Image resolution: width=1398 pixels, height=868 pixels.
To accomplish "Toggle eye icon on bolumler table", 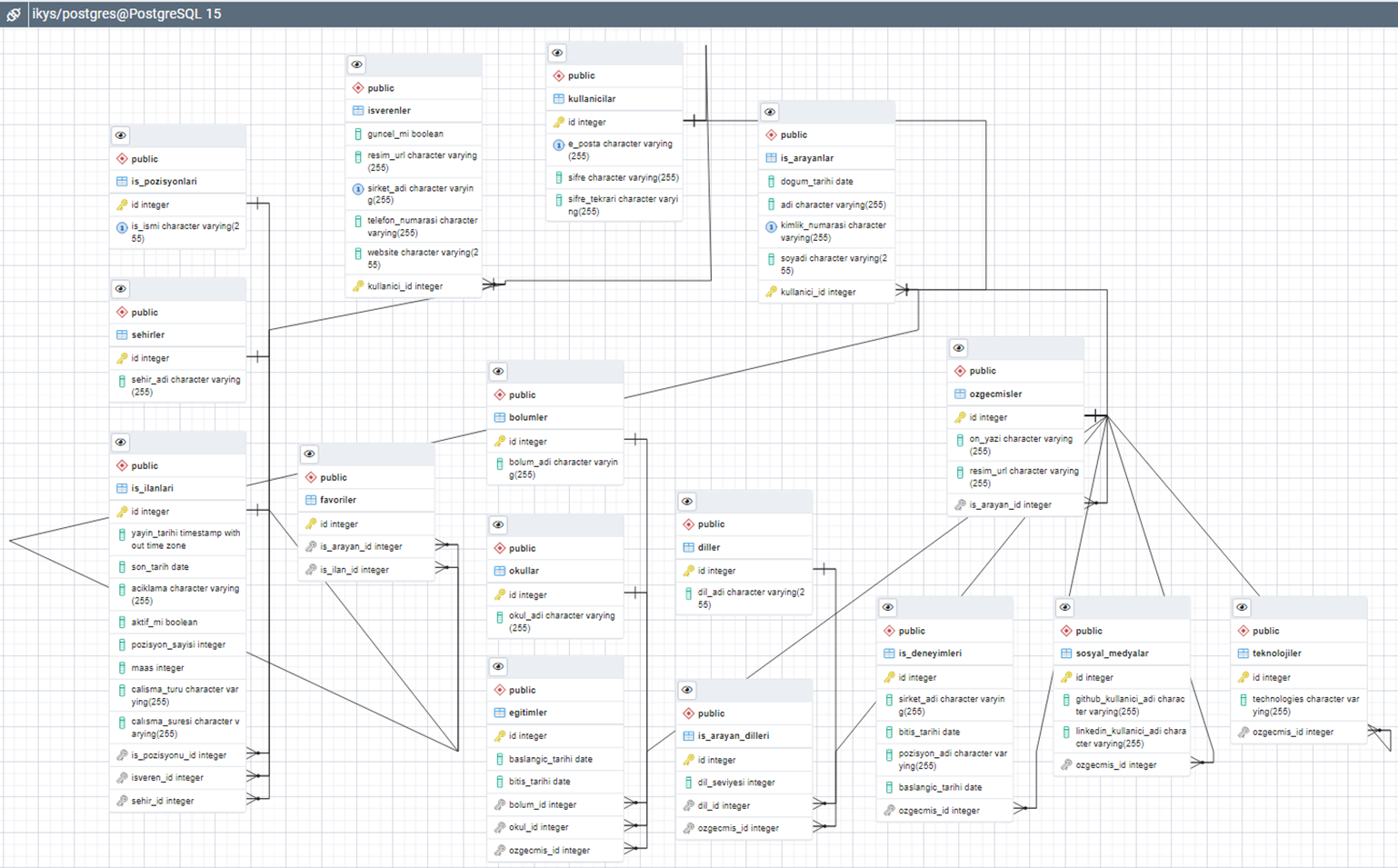I will 498,372.
